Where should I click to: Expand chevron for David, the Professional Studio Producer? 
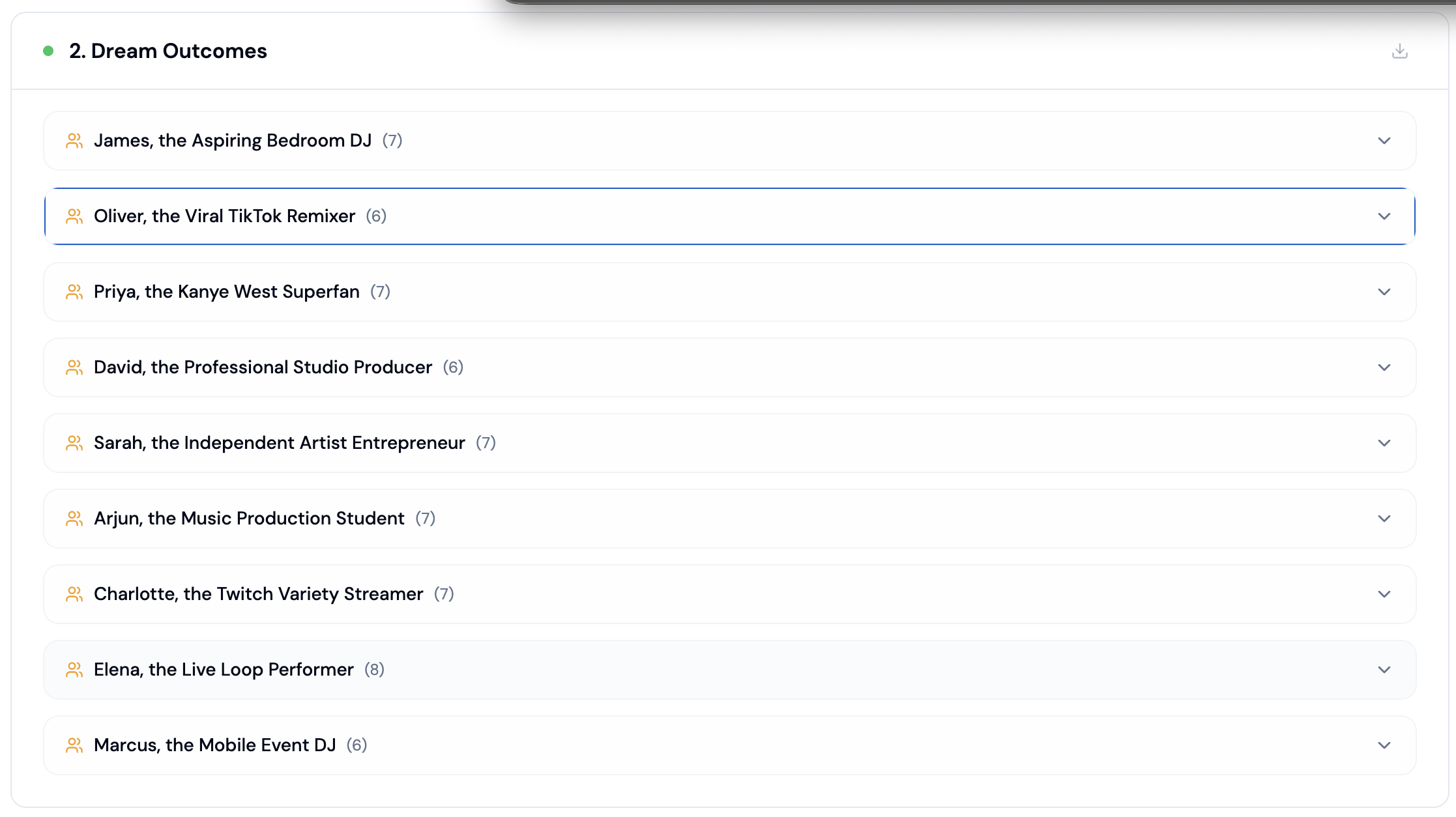click(x=1384, y=367)
